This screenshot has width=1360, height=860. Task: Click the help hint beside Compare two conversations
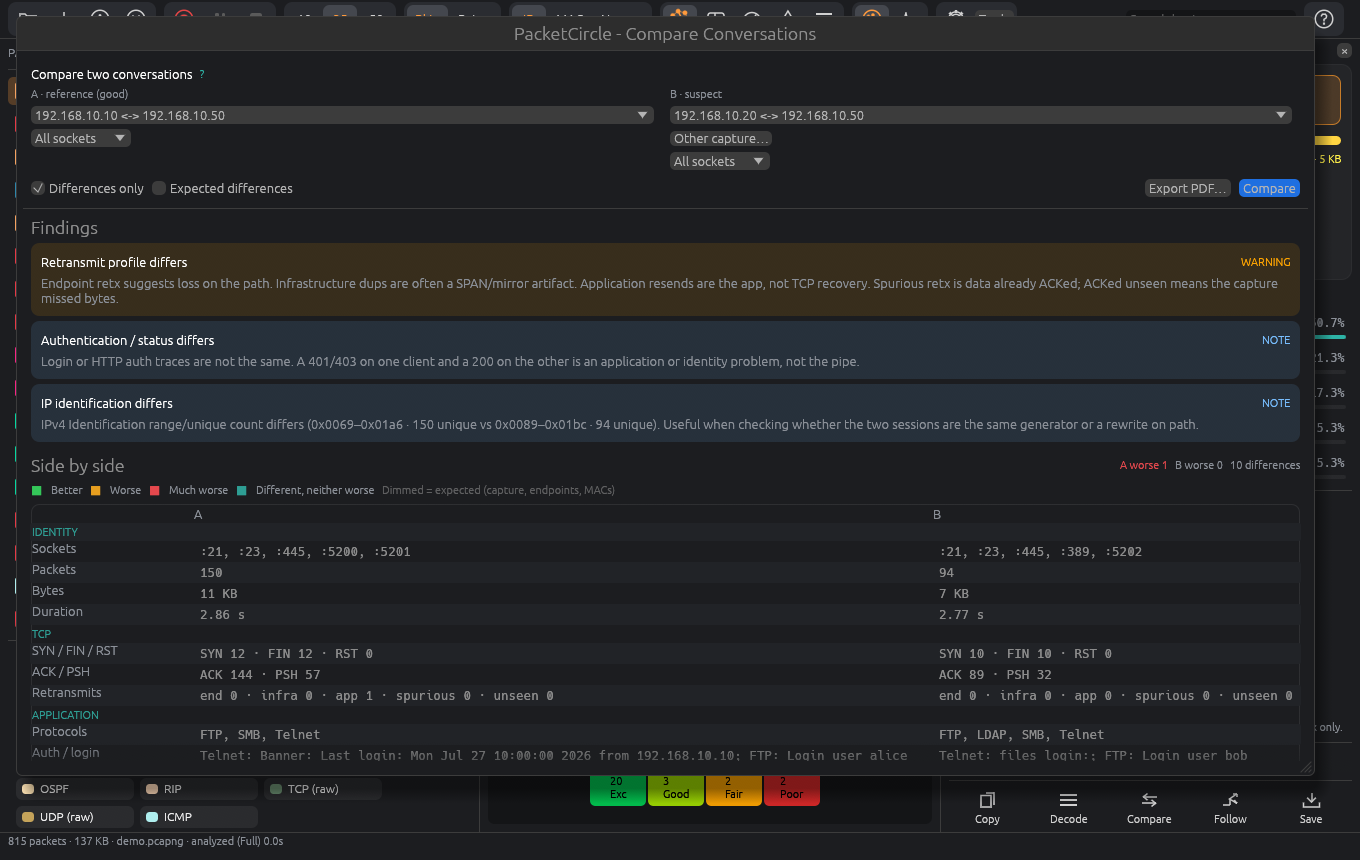point(202,74)
